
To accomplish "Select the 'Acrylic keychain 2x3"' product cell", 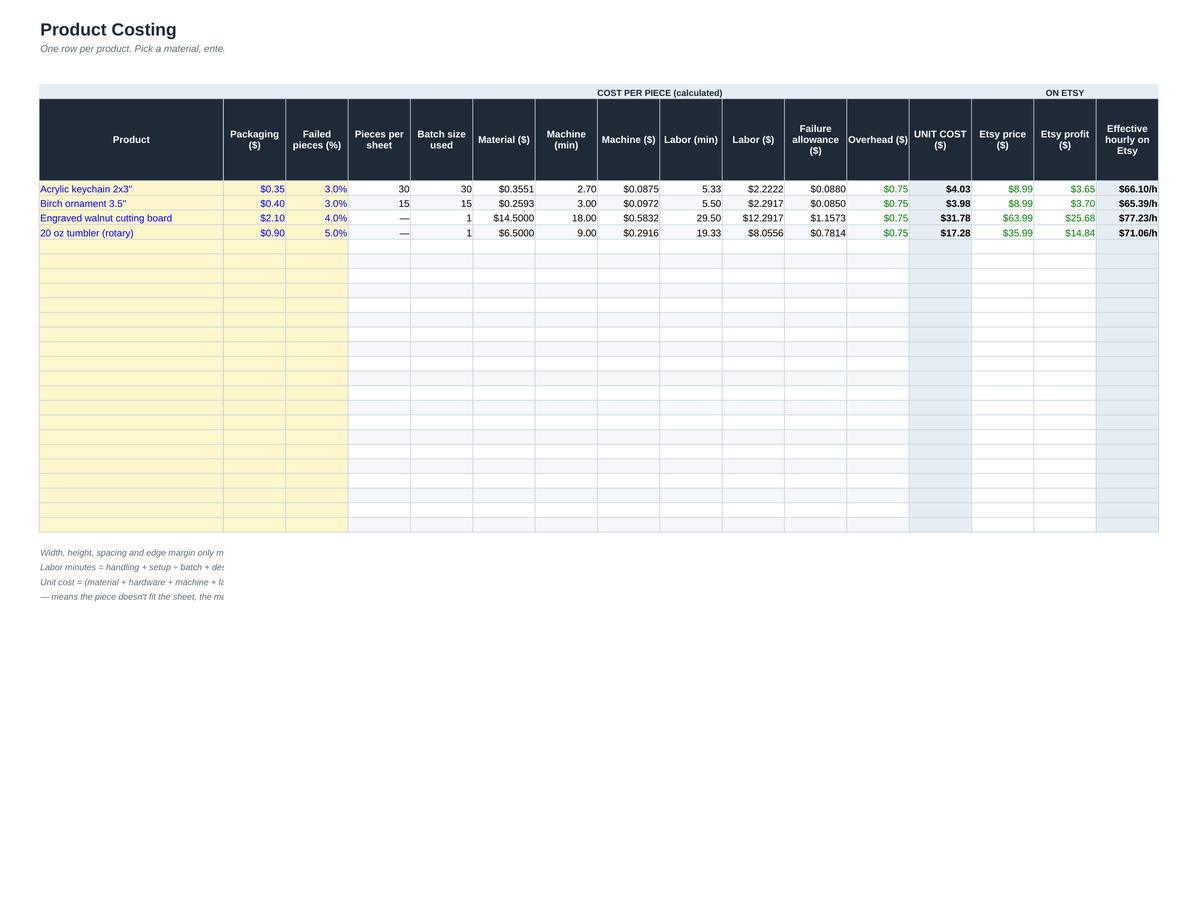I will [x=131, y=189].
